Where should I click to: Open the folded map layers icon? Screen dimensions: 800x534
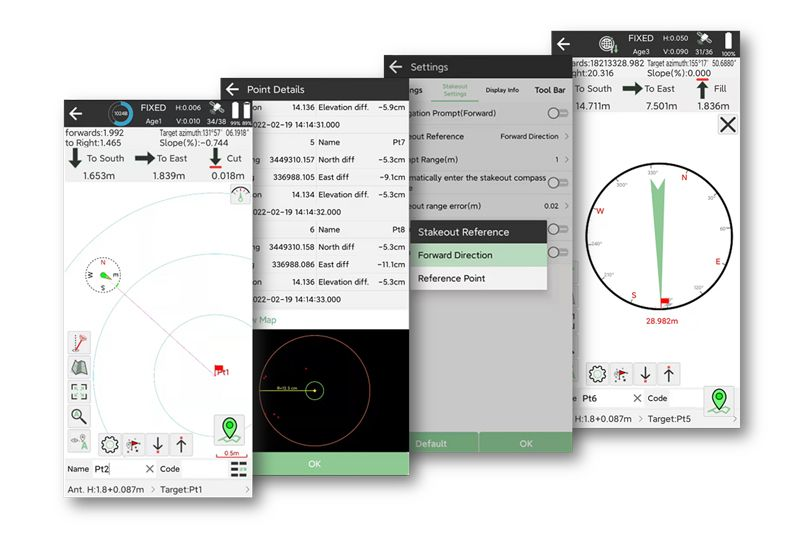pos(79,367)
